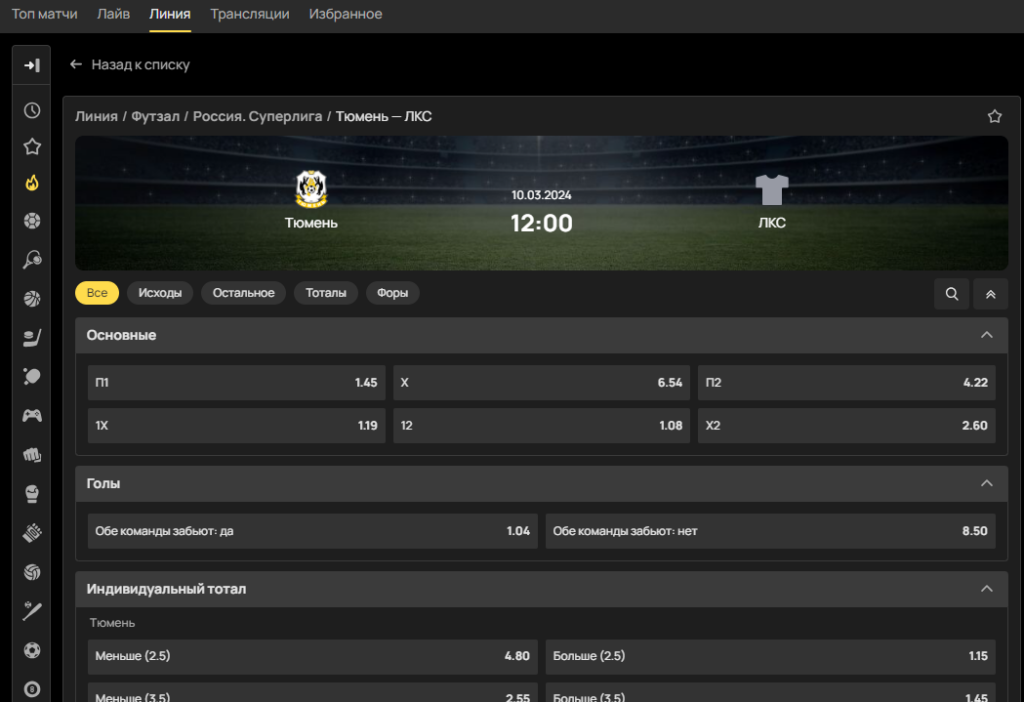Select the Все filter chip
Screen dimensions: 1024x702
tap(97, 293)
